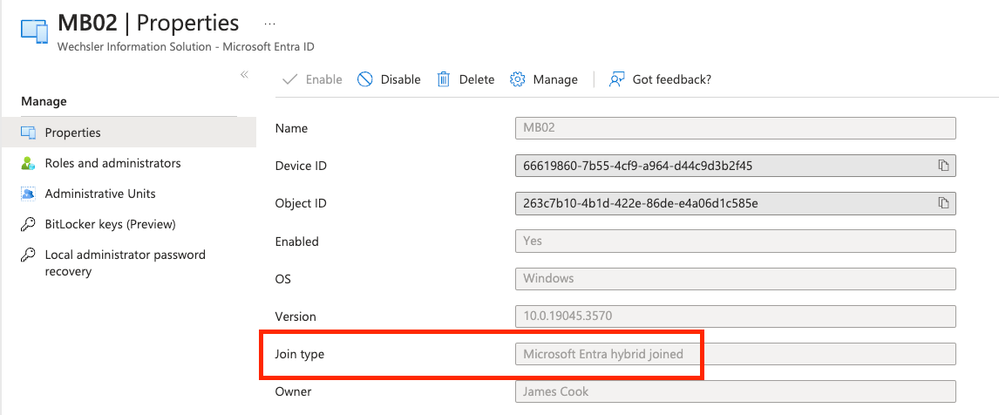
Task: Click the Manage toolbar button
Action: pyautogui.click(x=543, y=80)
